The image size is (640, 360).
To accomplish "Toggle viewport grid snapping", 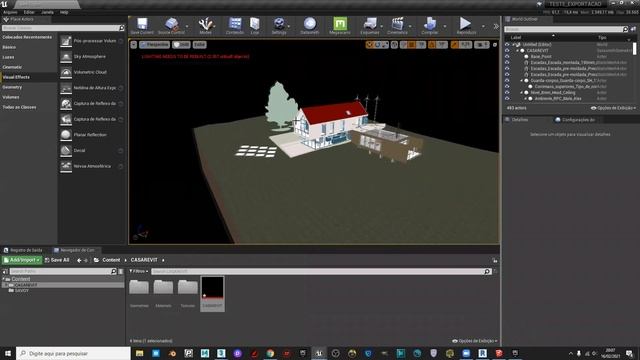I will [412, 45].
